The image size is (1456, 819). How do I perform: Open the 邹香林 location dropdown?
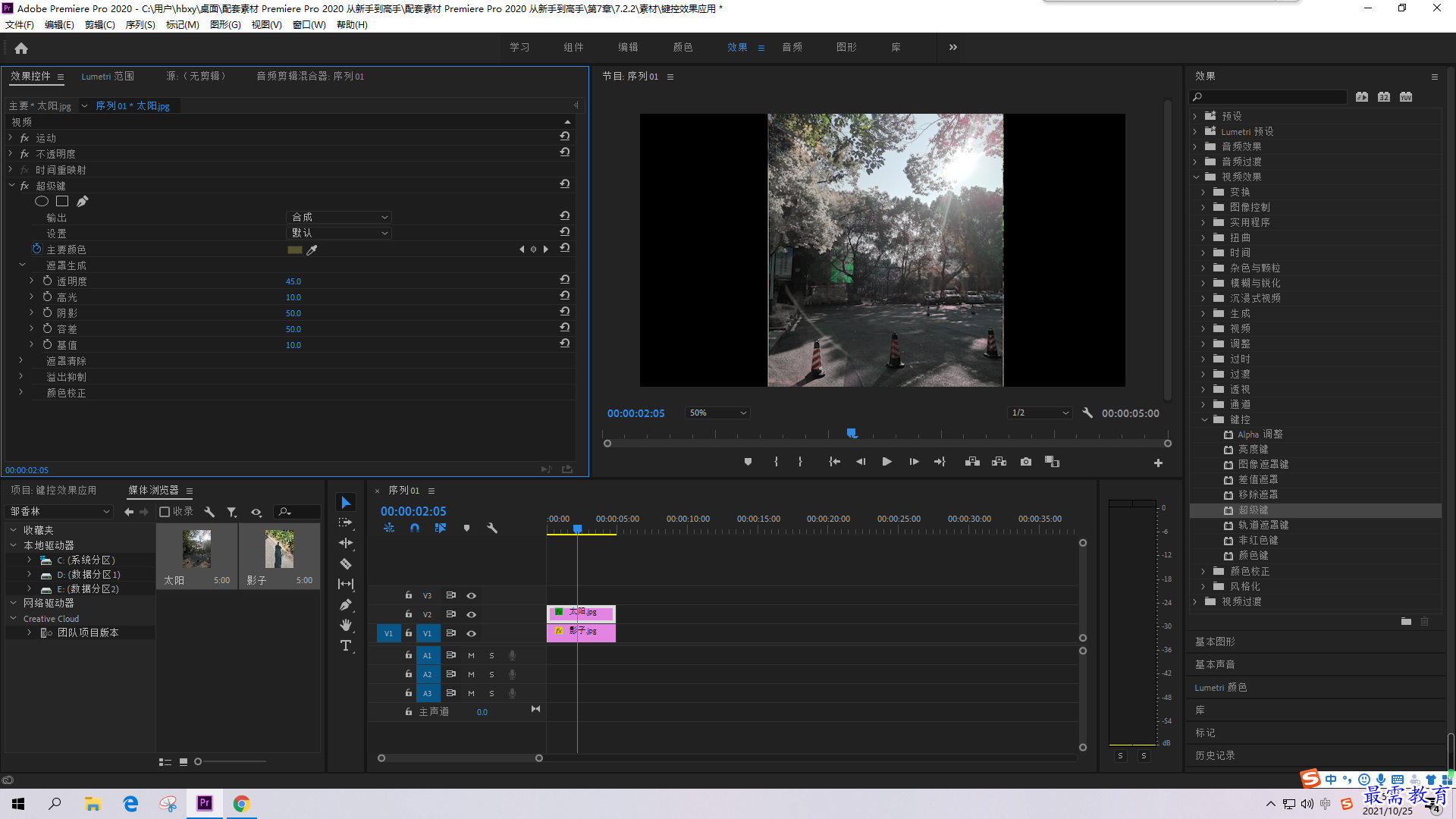[x=60, y=512]
